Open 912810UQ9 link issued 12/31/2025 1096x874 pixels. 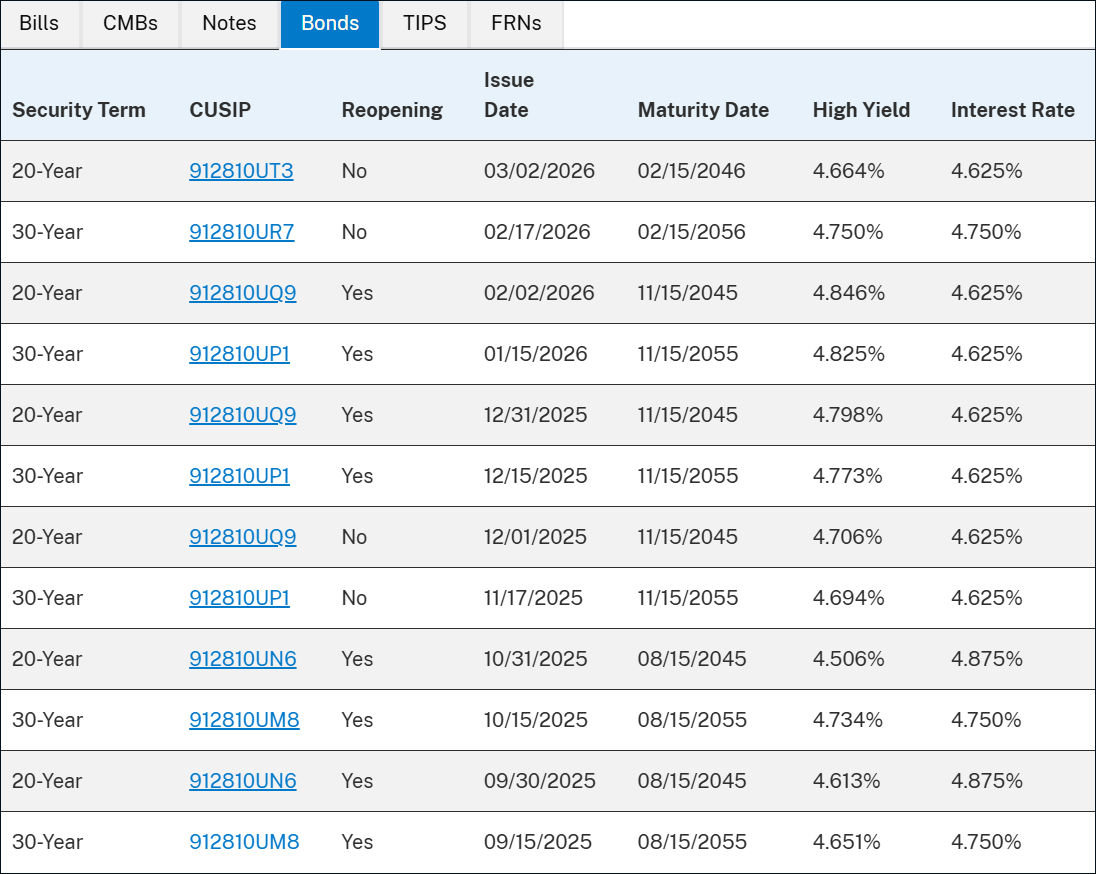[x=242, y=415]
